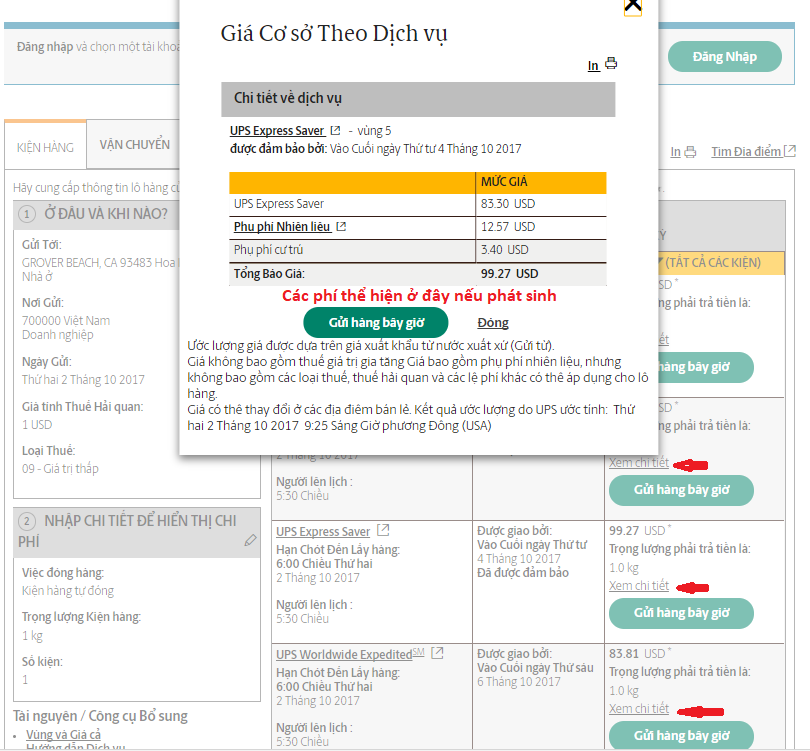Click the external link icon beside UPS Worldwide Expedited
The width and height of the screenshot is (810, 751).
tap(437, 653)
